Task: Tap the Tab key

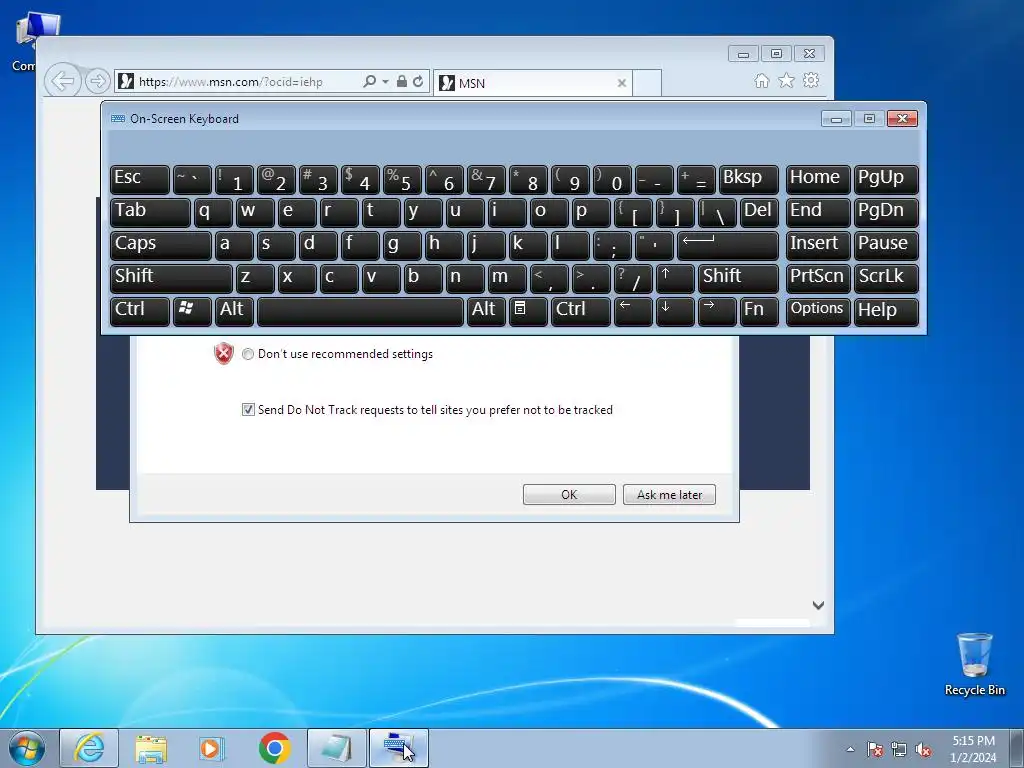Action: 150,212
